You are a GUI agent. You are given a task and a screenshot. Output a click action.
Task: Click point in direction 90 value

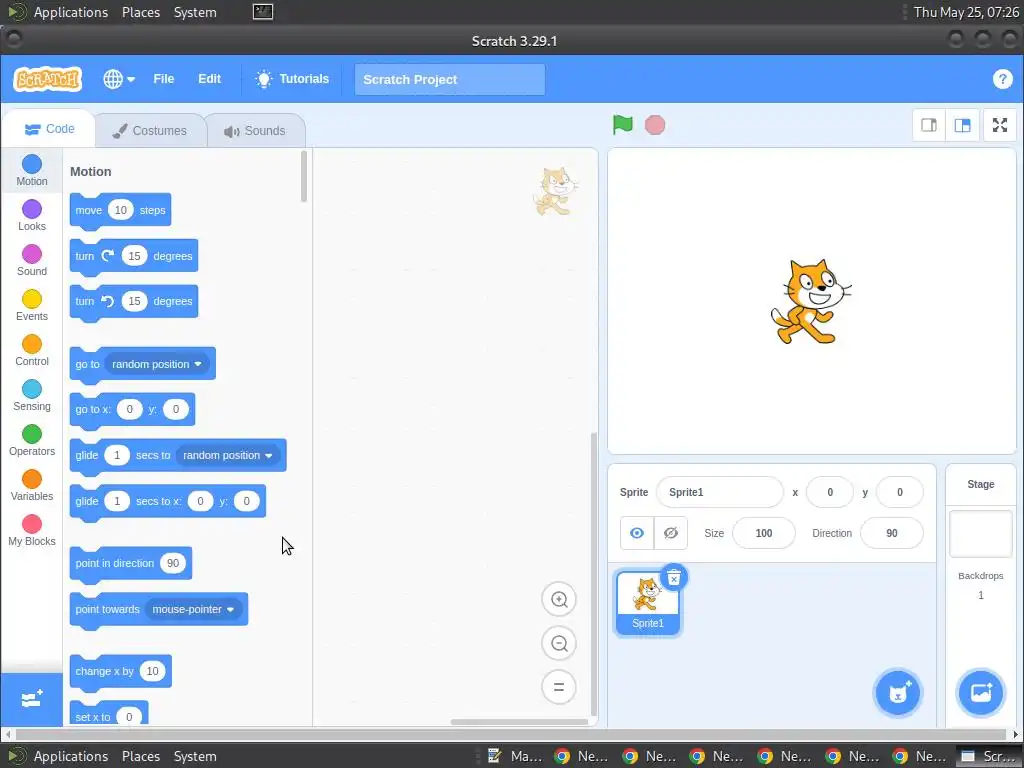tap(173, 563)
